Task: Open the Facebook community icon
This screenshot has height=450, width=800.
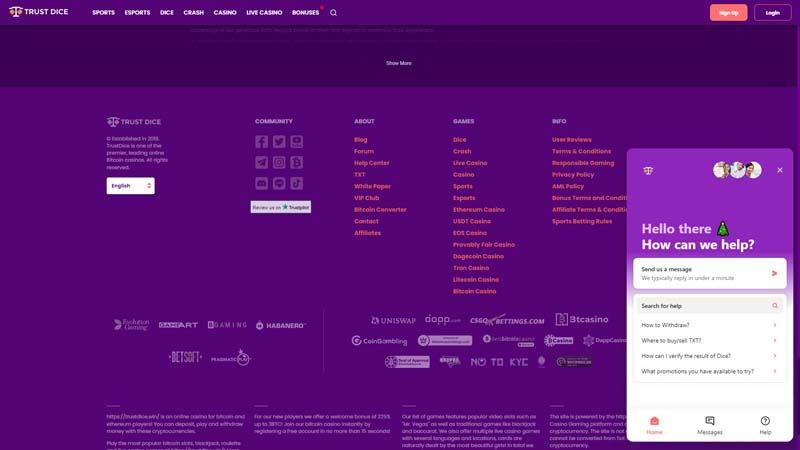Action: coord(261,142)
